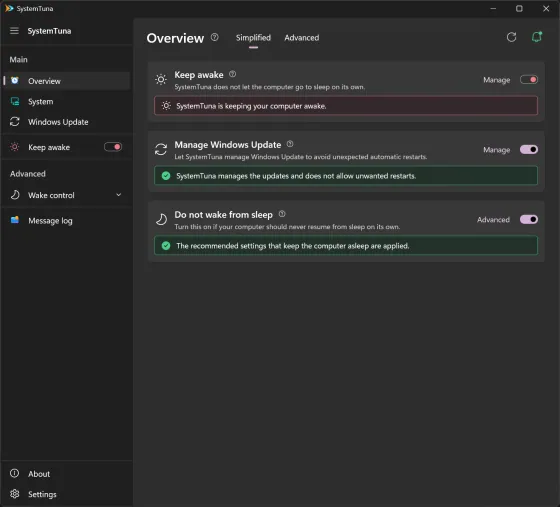Click the Manage Windows Update heading
This screenshot has width=560, height=507.
tap(228, 145)
